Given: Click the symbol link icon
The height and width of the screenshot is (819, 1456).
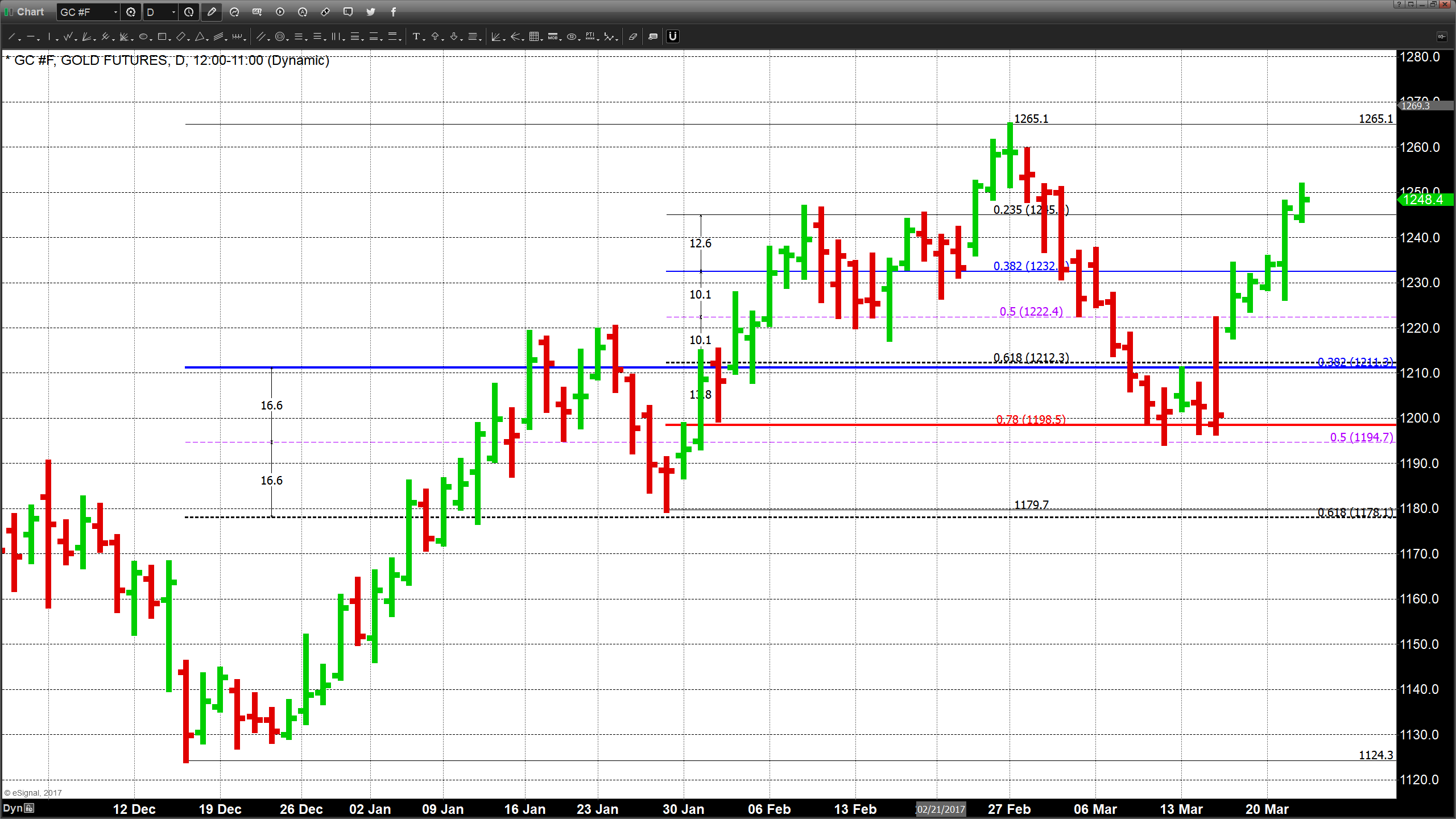Looking at the screenshot, I should (x=325, y=12).
